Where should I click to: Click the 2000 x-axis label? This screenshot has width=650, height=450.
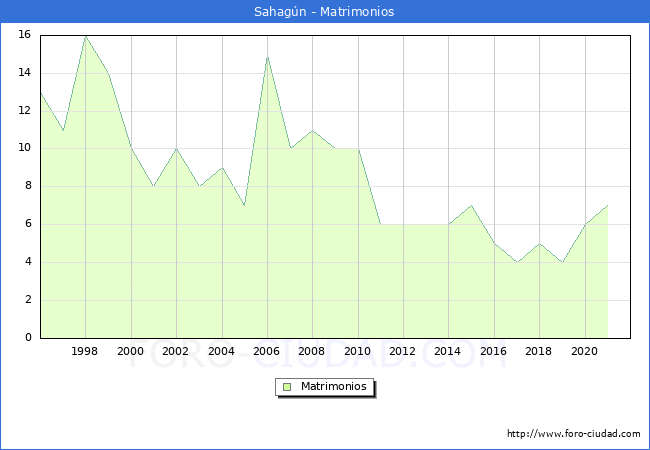click(131, 351)
